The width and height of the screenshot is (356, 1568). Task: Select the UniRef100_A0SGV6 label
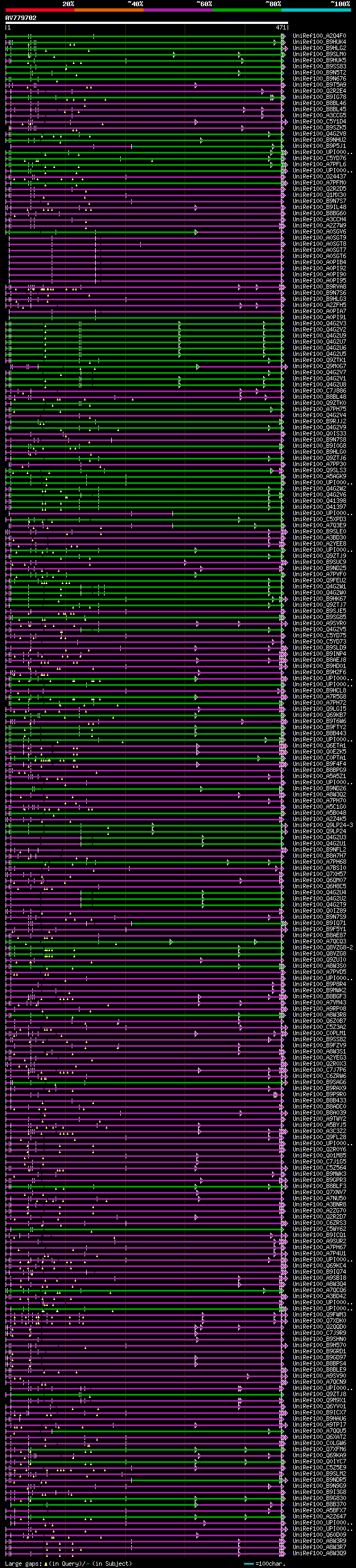[x=319, y=232]
